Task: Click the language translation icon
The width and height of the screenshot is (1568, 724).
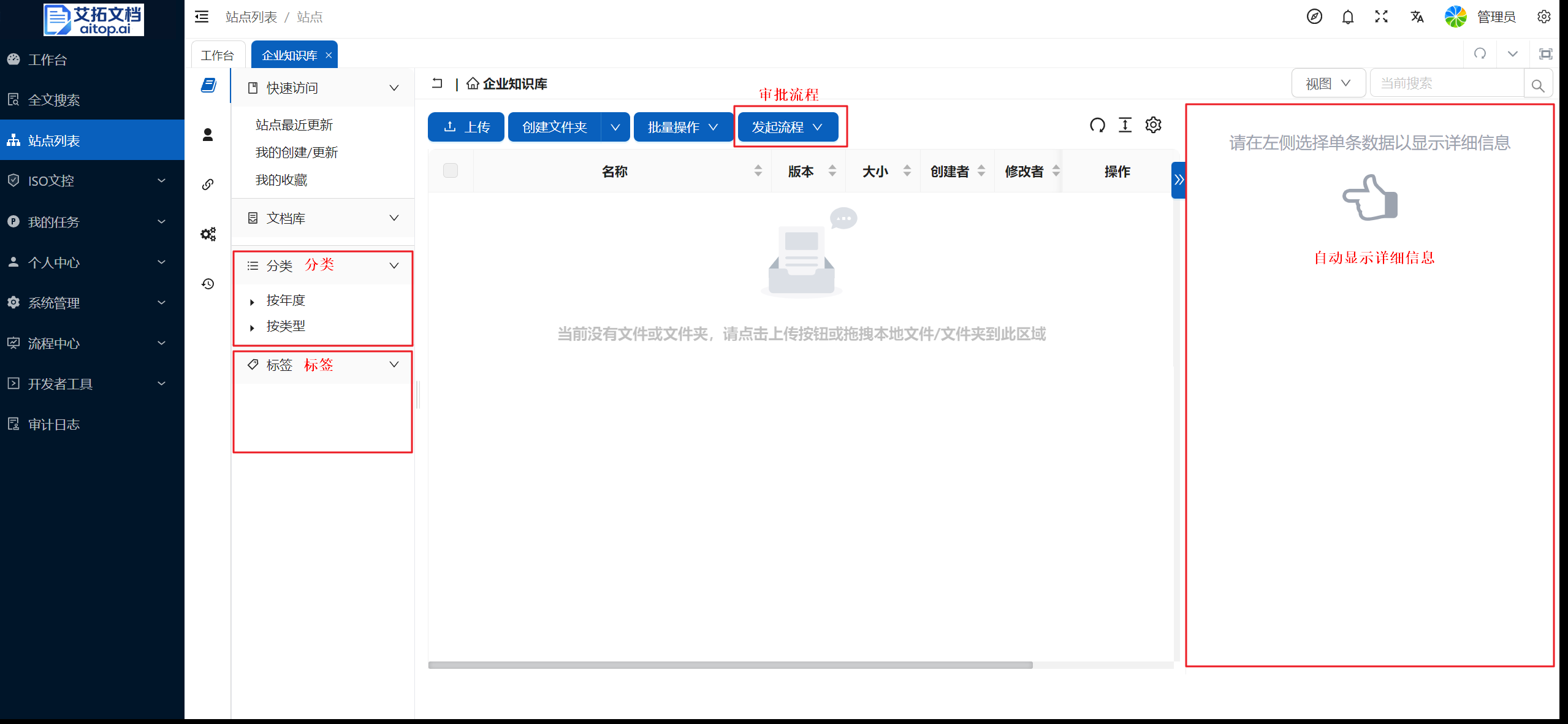Action: tap(1417, 17)
